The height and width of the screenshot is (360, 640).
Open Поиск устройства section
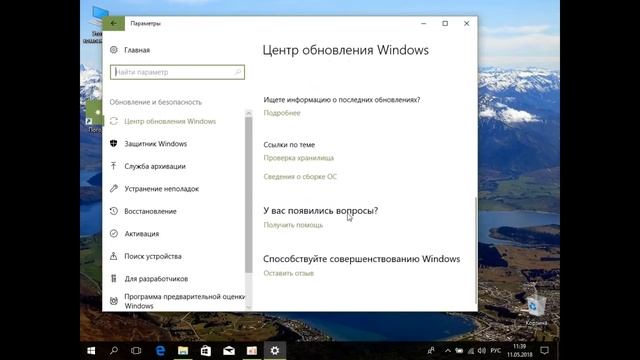click(x=153, y=256)
